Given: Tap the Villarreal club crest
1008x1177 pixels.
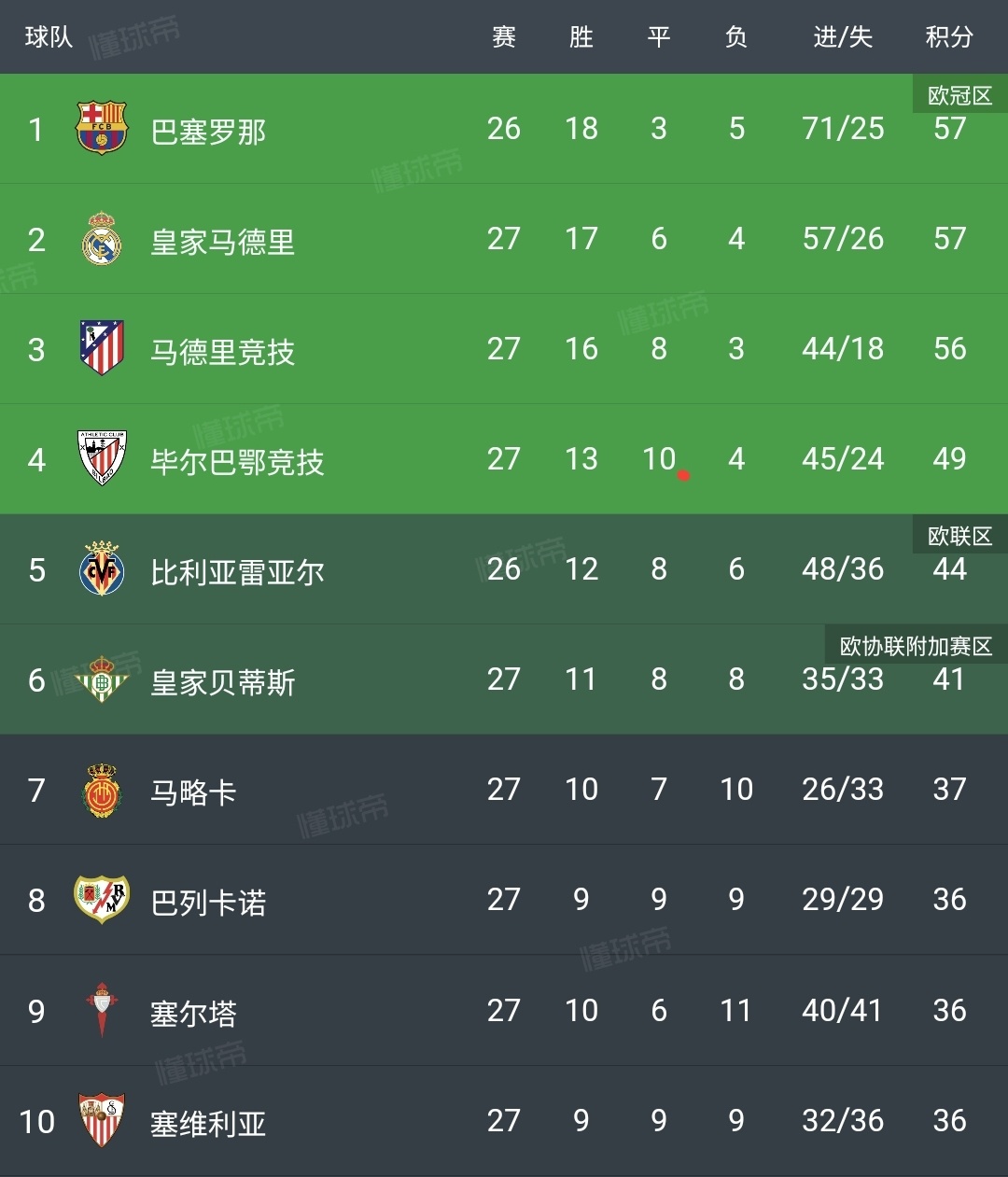Looking at the screenshot, I should coord(101,568).
